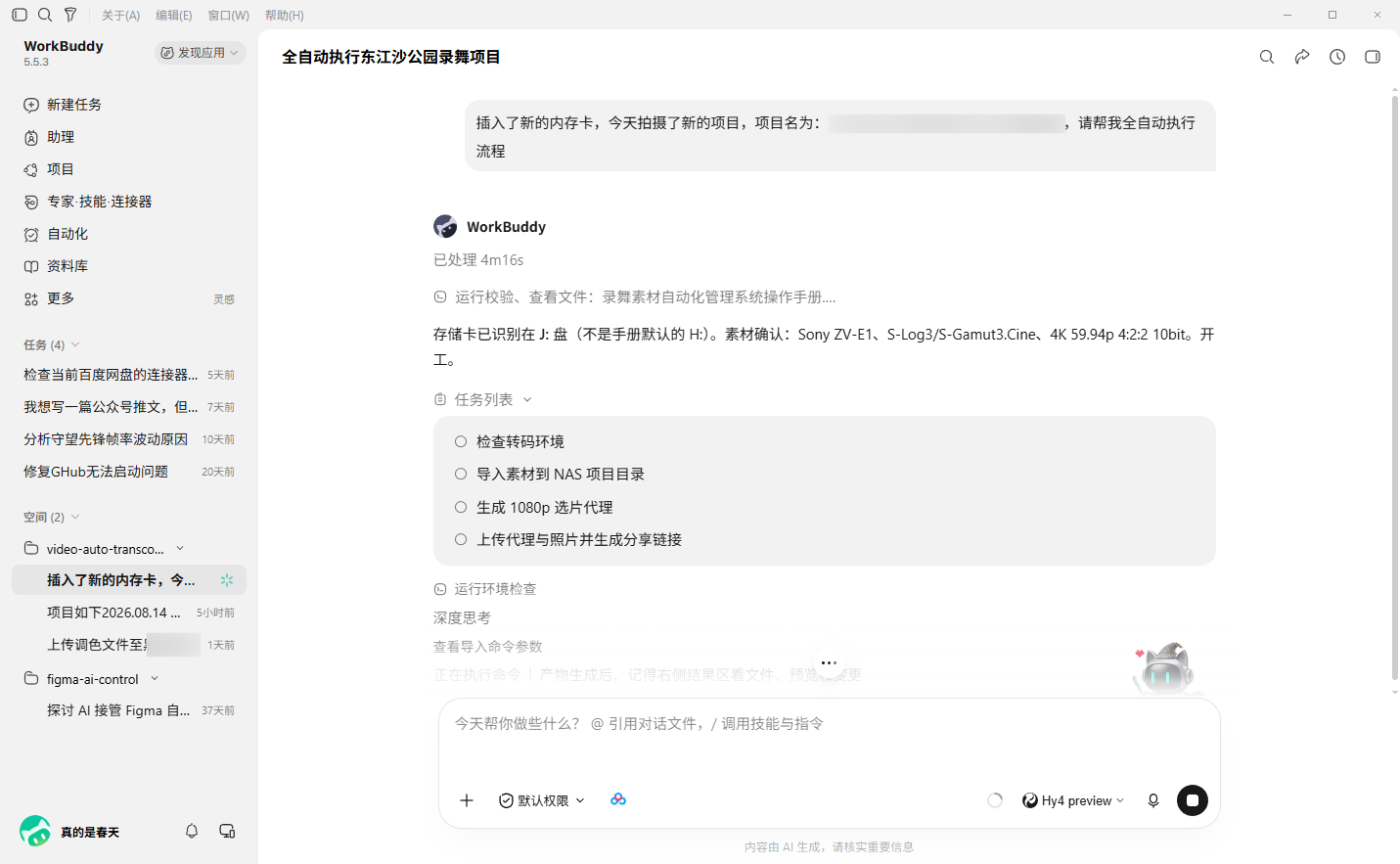
Task: Search within this conversation using header magnifier
Action: point(1267,57)
